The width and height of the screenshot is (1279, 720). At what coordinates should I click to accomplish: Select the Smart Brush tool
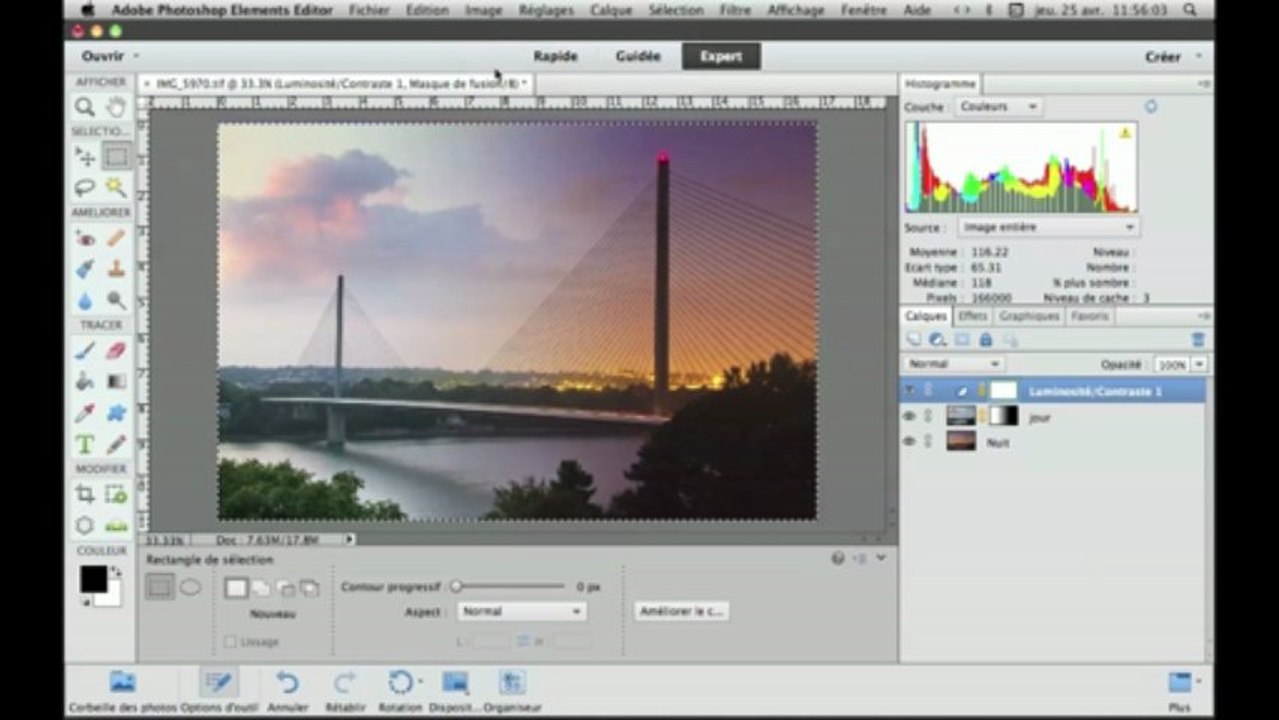pyautogui.click(x=85, y=268)
